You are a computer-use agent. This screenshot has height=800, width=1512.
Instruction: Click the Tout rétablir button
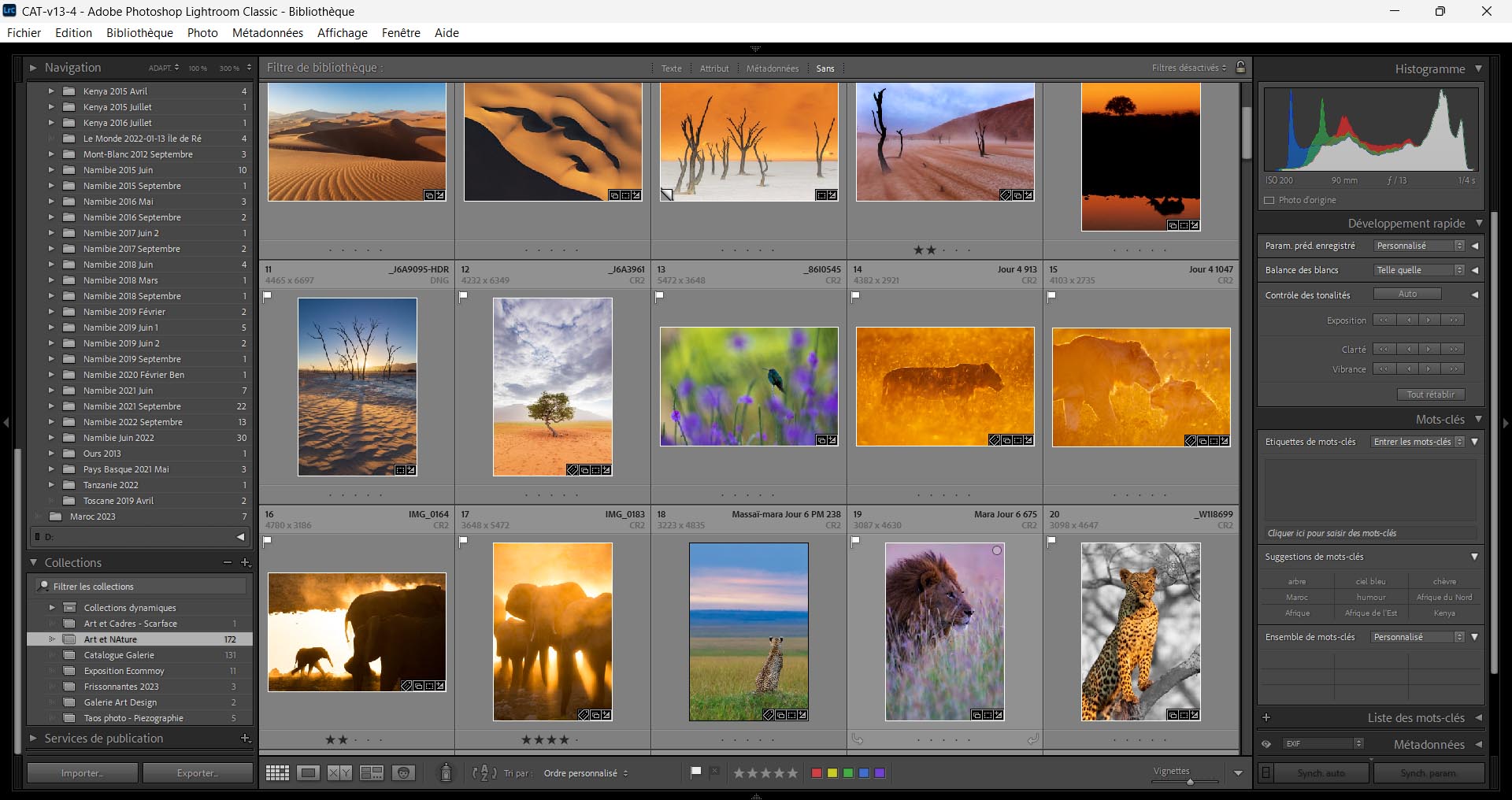click(x=1430, y=394)
